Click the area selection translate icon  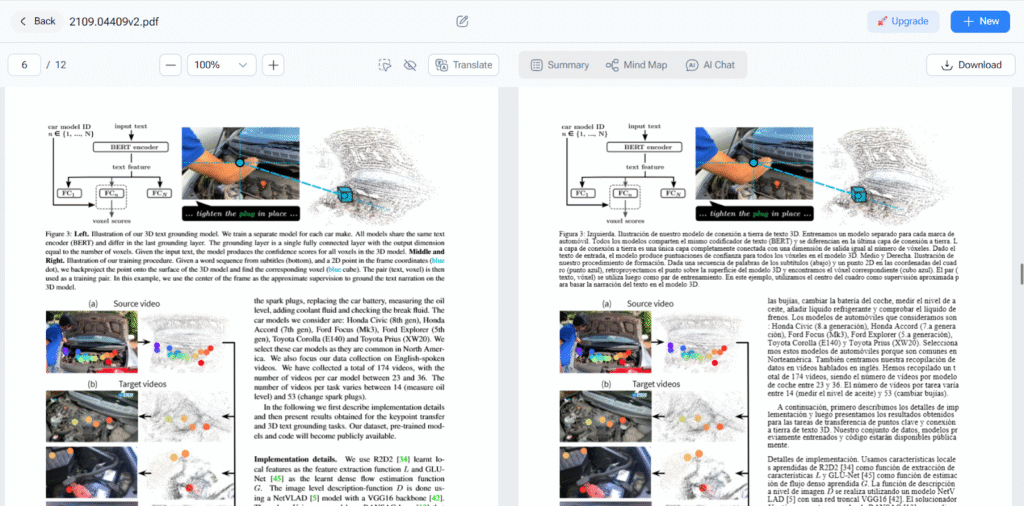tap(385, 65)
